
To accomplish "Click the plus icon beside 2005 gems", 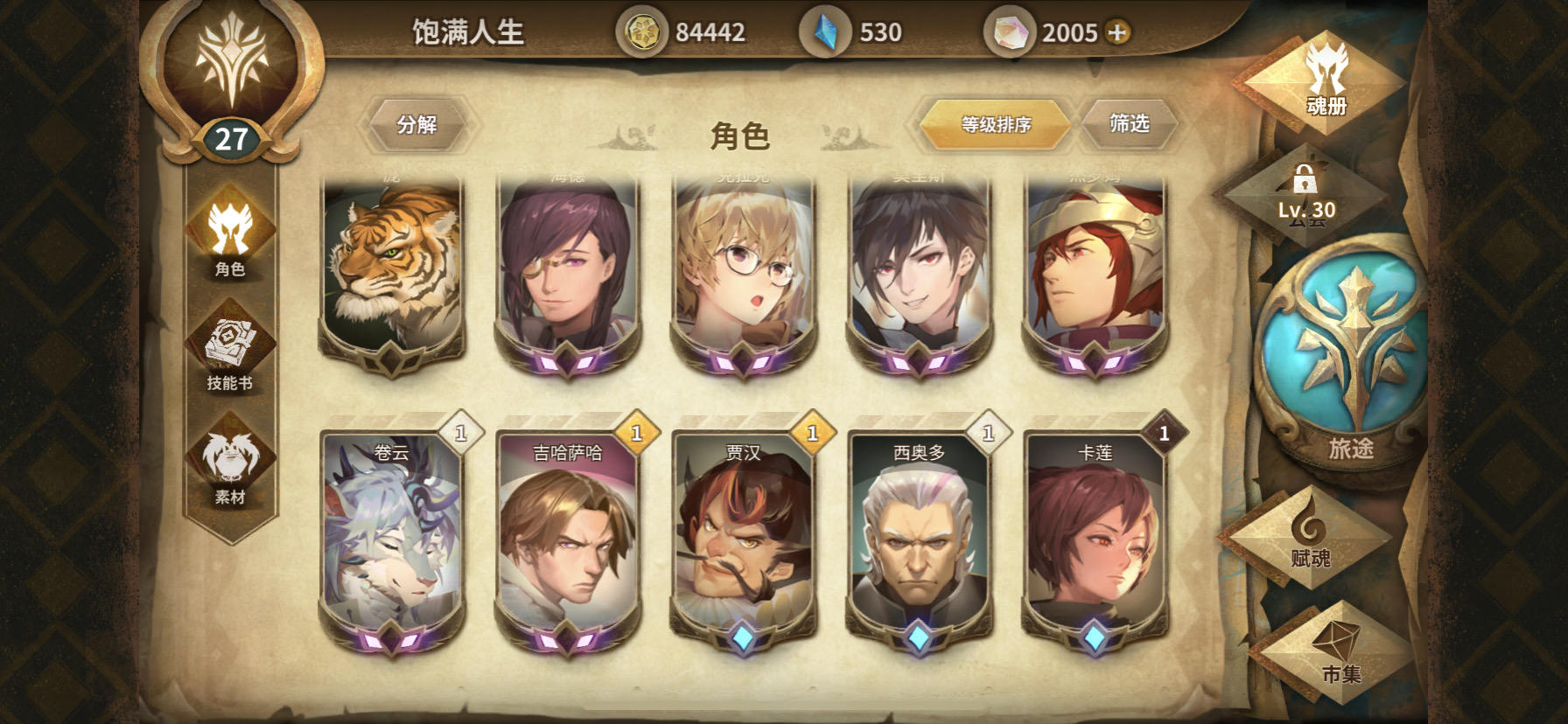I will click(1117, 32).
